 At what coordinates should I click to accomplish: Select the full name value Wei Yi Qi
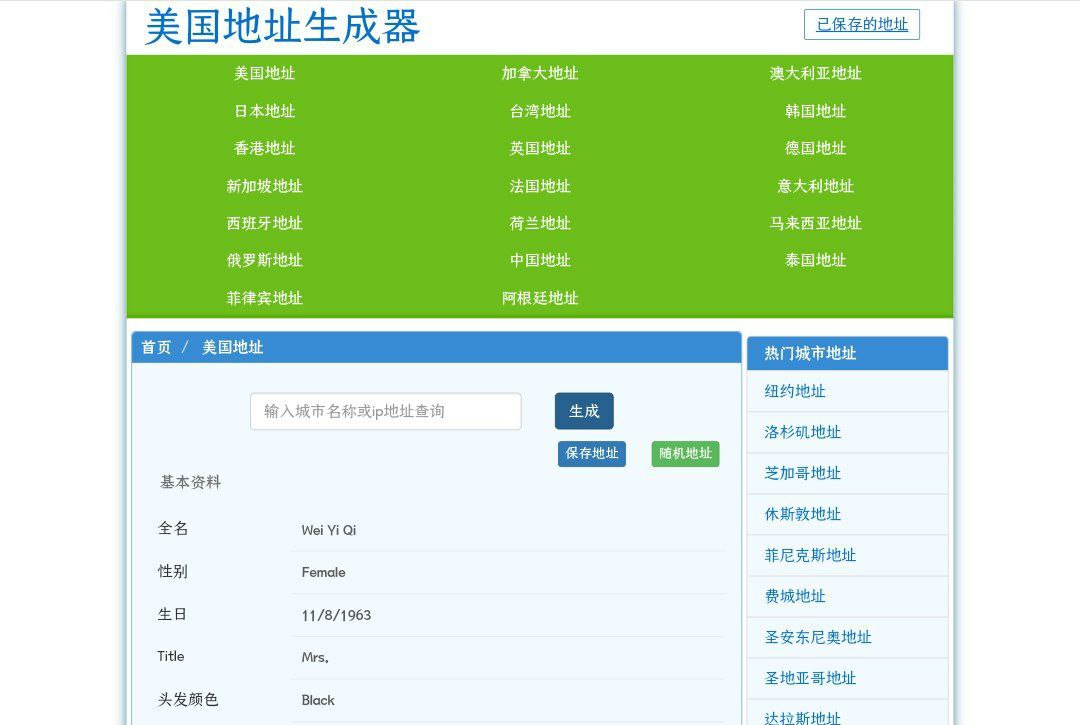coord(329,530)
